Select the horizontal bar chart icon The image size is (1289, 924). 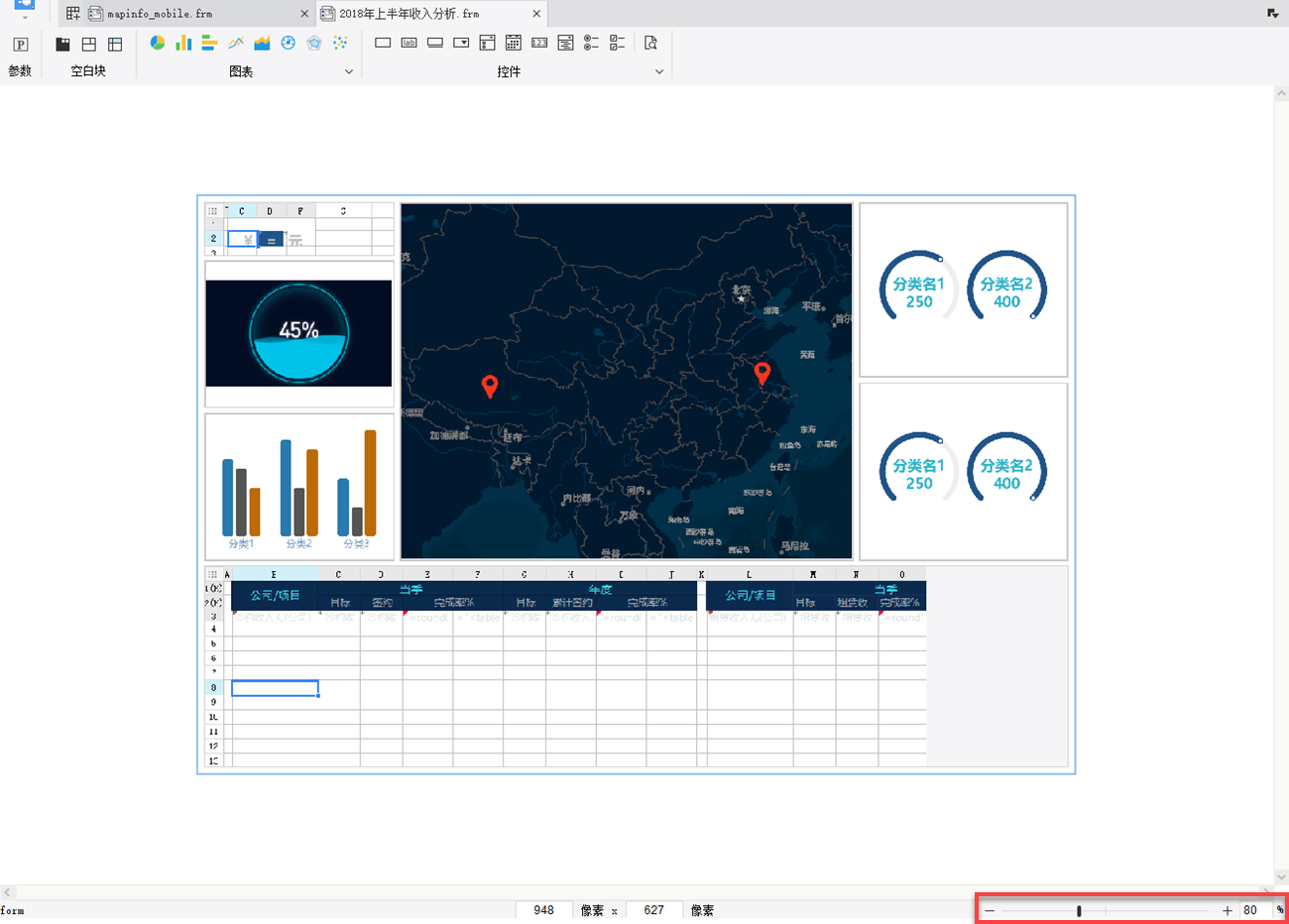coord(209,43)
